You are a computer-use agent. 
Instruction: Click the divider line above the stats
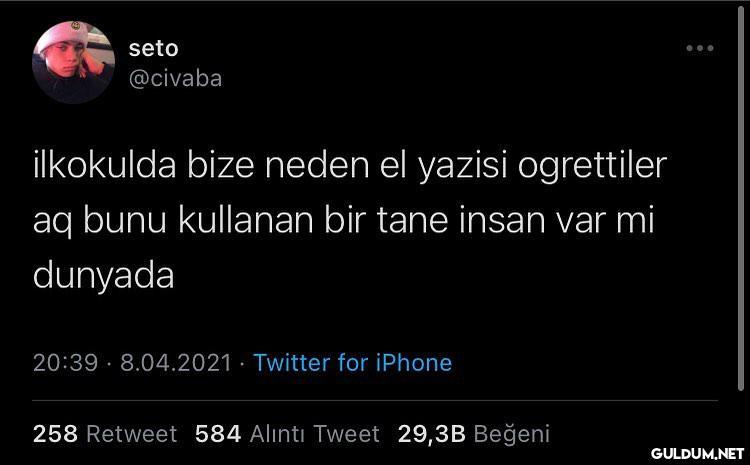point(375,400)
